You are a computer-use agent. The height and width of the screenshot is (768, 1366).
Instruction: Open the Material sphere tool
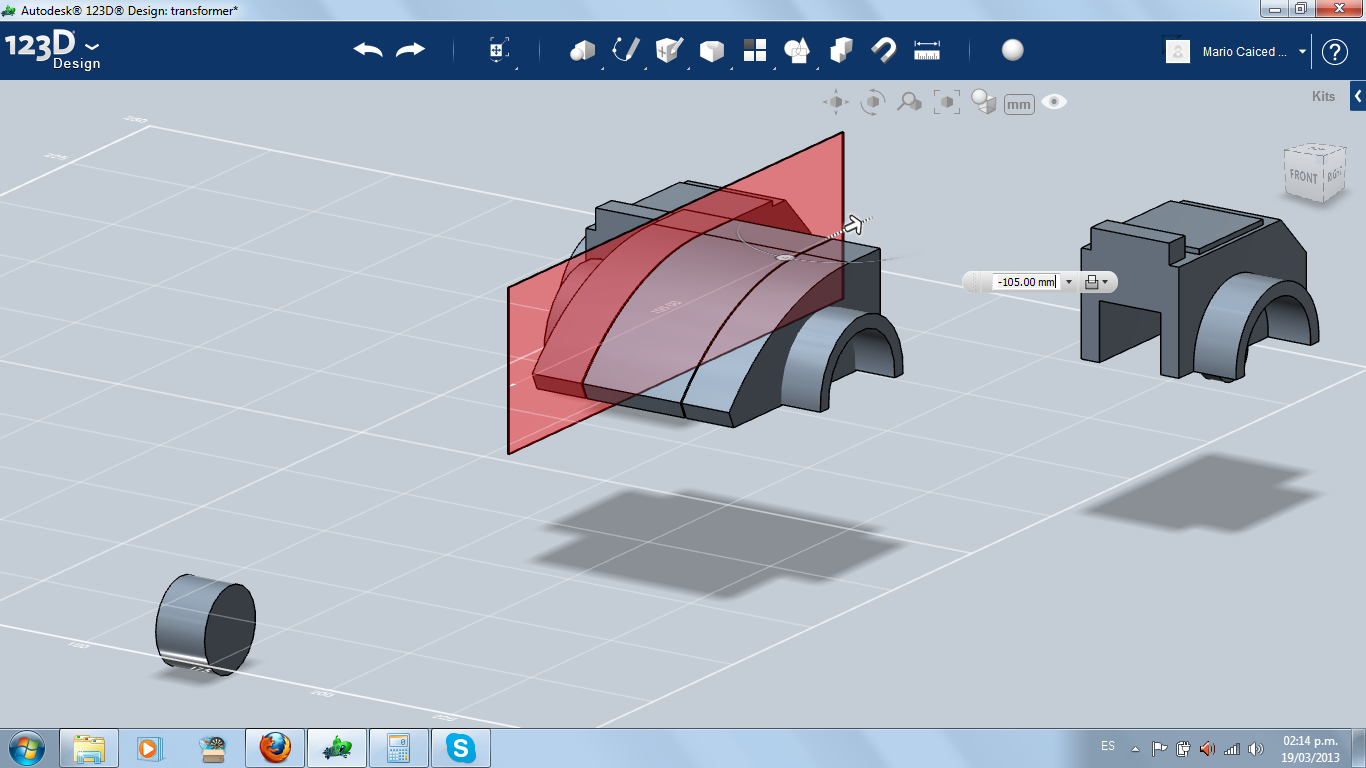1013,50
